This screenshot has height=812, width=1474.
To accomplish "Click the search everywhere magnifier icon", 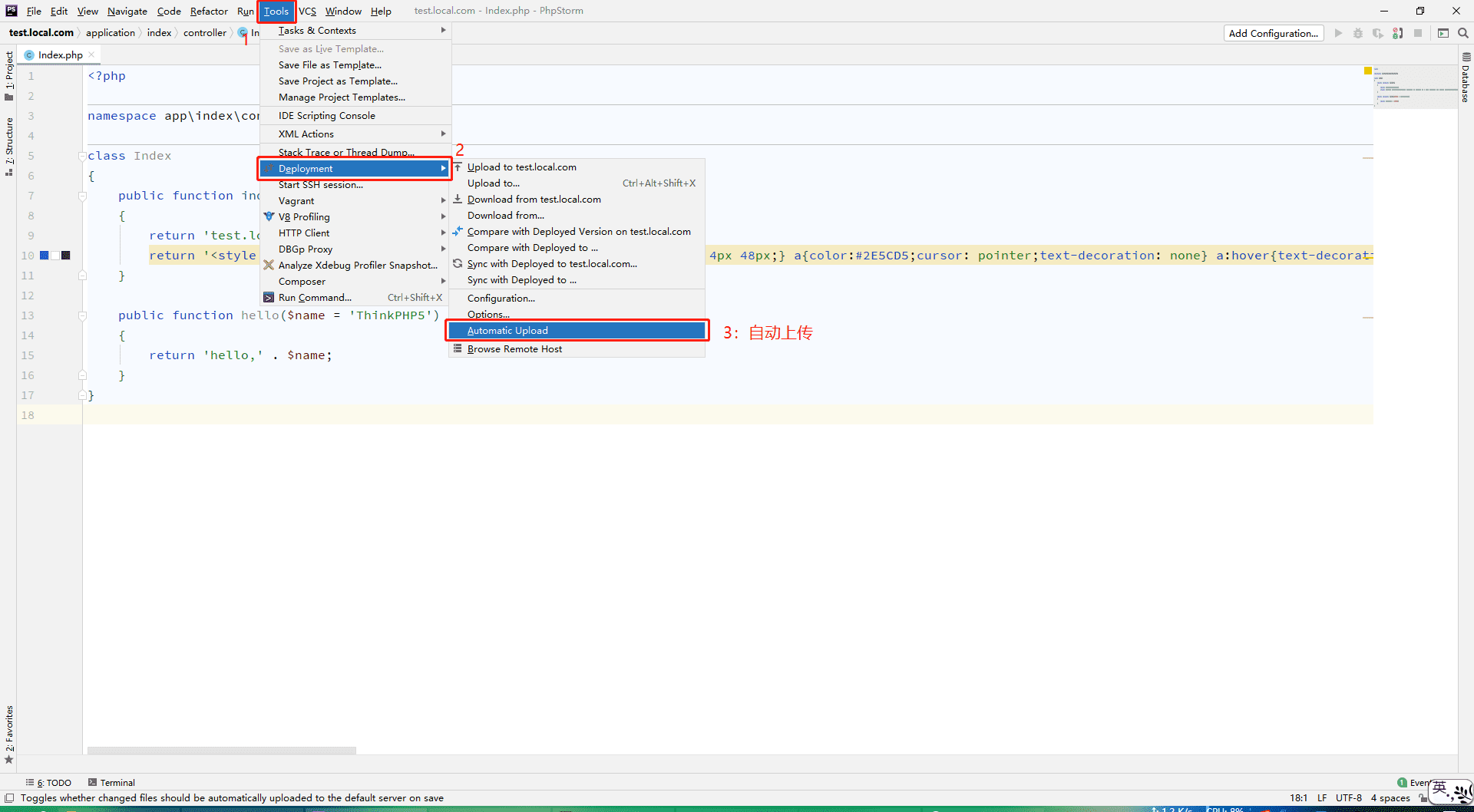I will [1463, 33].
